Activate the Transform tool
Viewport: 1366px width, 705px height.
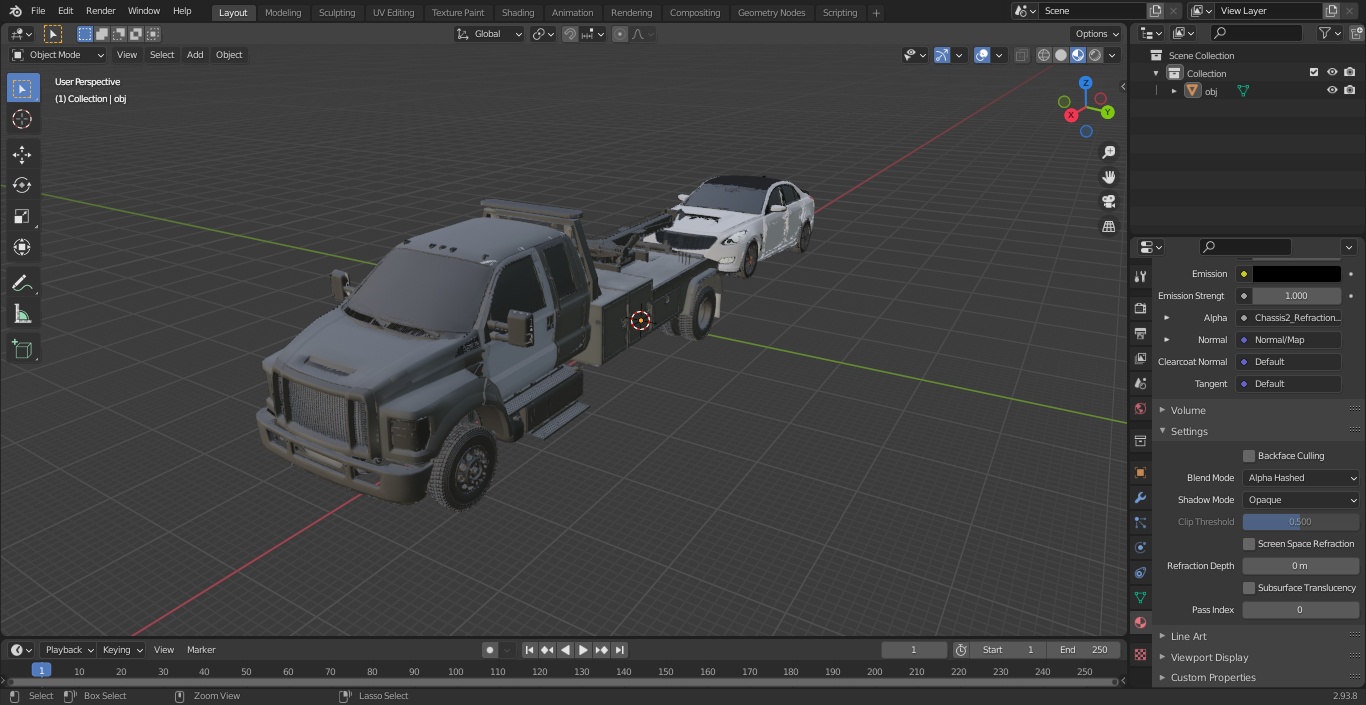click(22, 248)
